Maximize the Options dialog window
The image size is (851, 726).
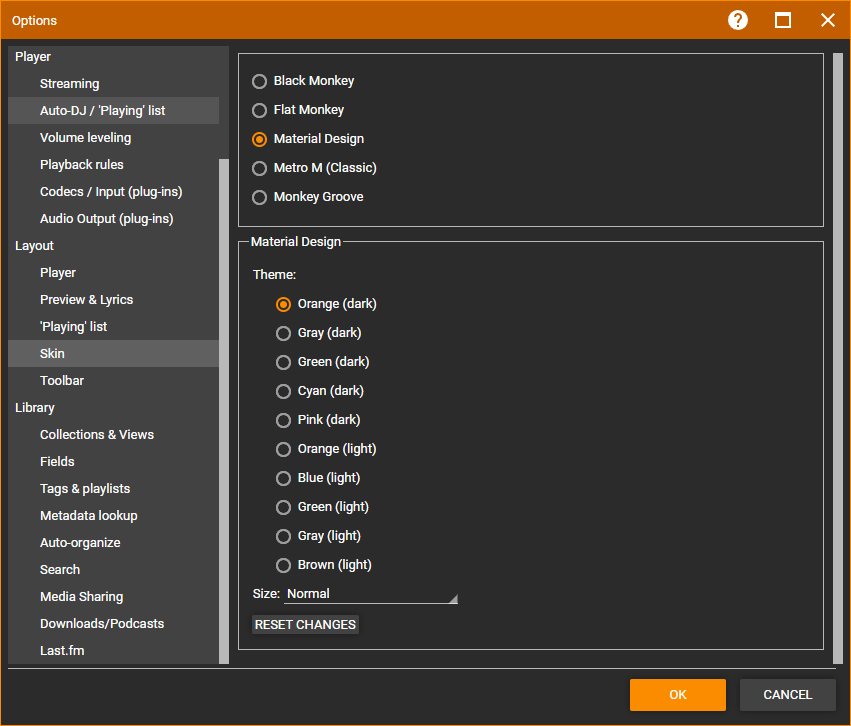[x=783, y=20]
